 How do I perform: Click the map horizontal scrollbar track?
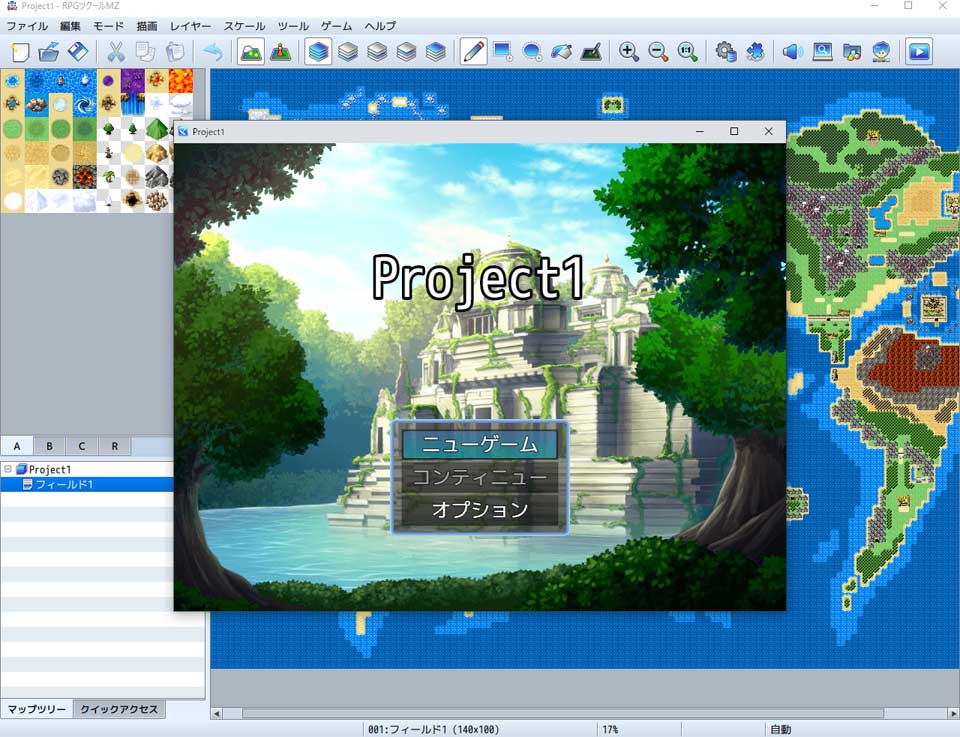click(x=563, y=714)
